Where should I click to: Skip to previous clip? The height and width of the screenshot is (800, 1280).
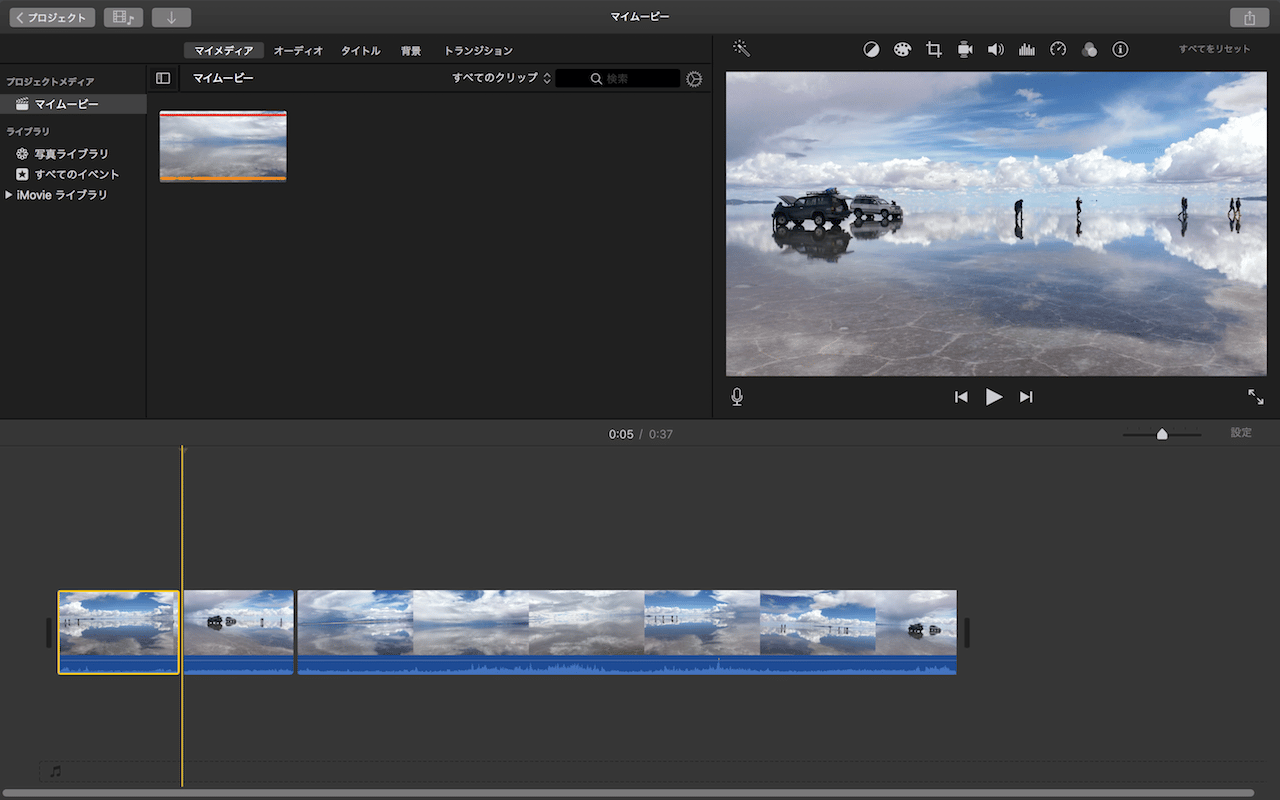(961, 397)
